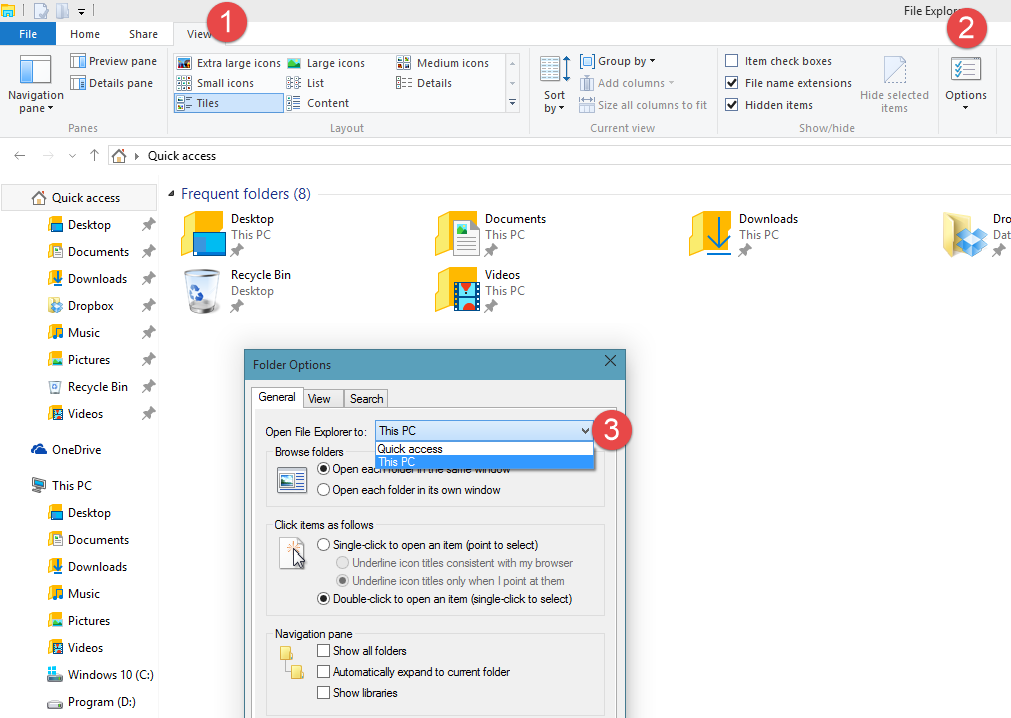Open the Add columns dropdown
The height and width of the screenshot is (718, 1011).
(x=627, y=83)
